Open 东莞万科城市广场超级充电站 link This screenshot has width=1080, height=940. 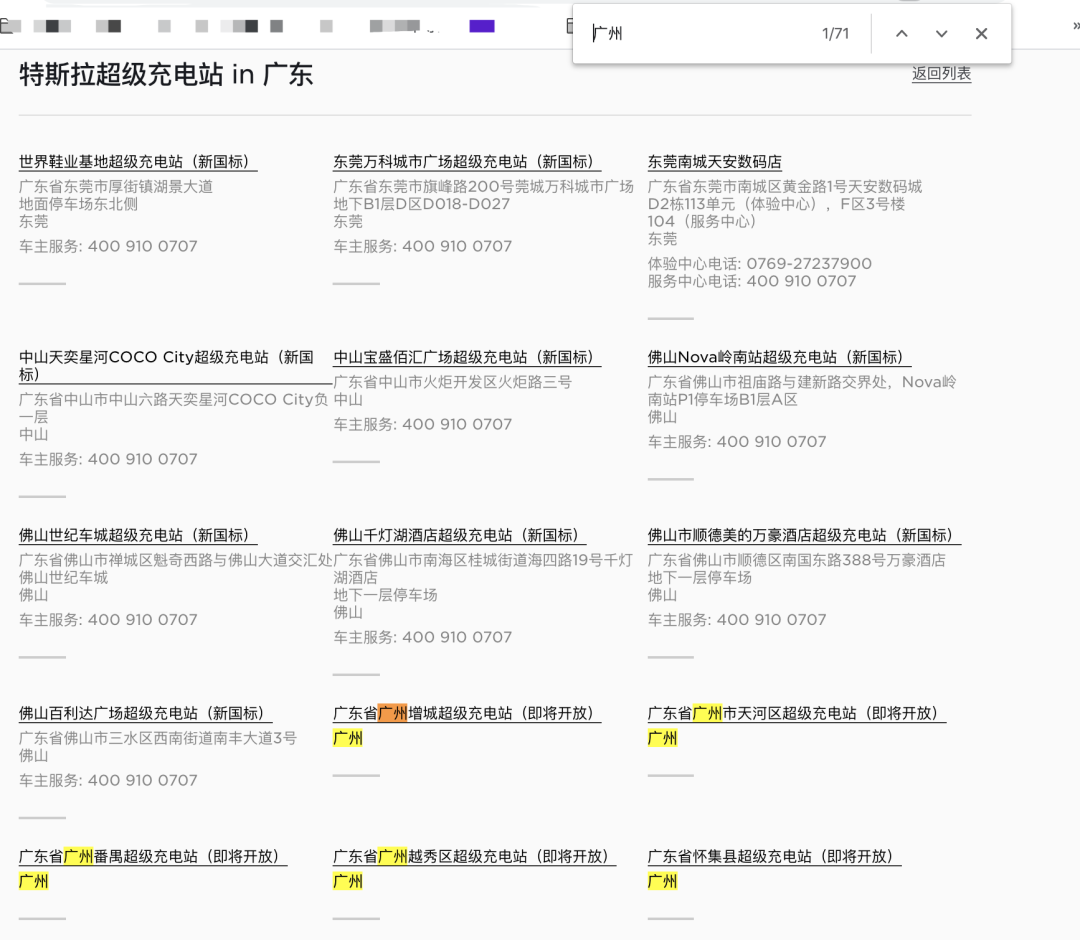tap(467, 162)
